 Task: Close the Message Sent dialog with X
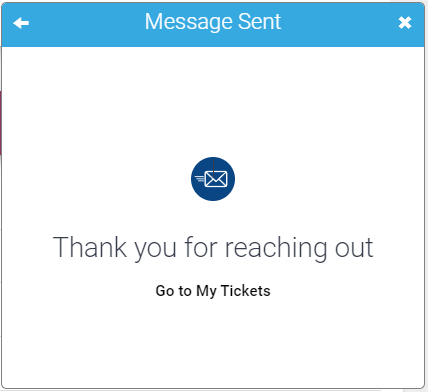tap(405, 23)
